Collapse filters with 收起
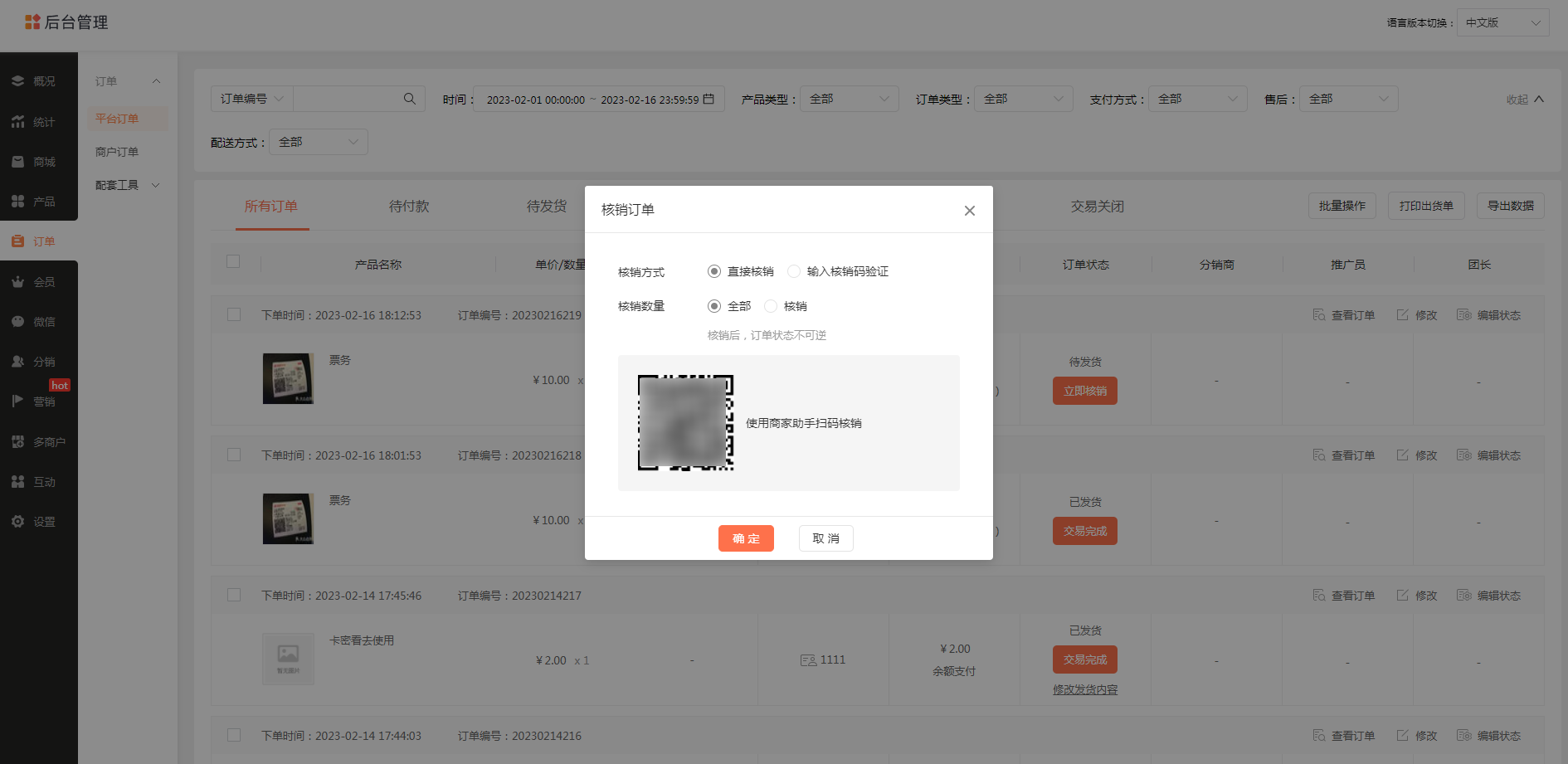Image resolution: width=1568 pixels, height=764 pixels. (1525, 99)
